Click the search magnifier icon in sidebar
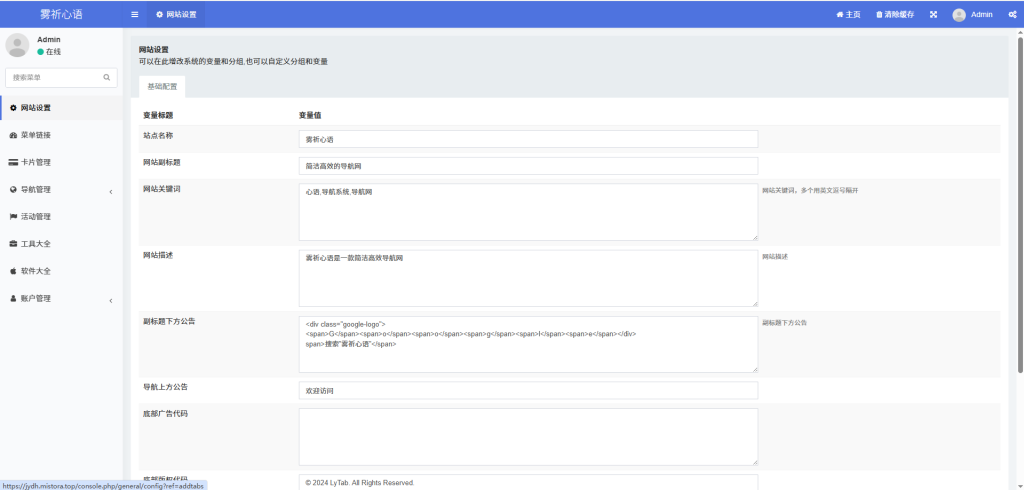Viewport: 1024px width, 490px height. point(107,77)
